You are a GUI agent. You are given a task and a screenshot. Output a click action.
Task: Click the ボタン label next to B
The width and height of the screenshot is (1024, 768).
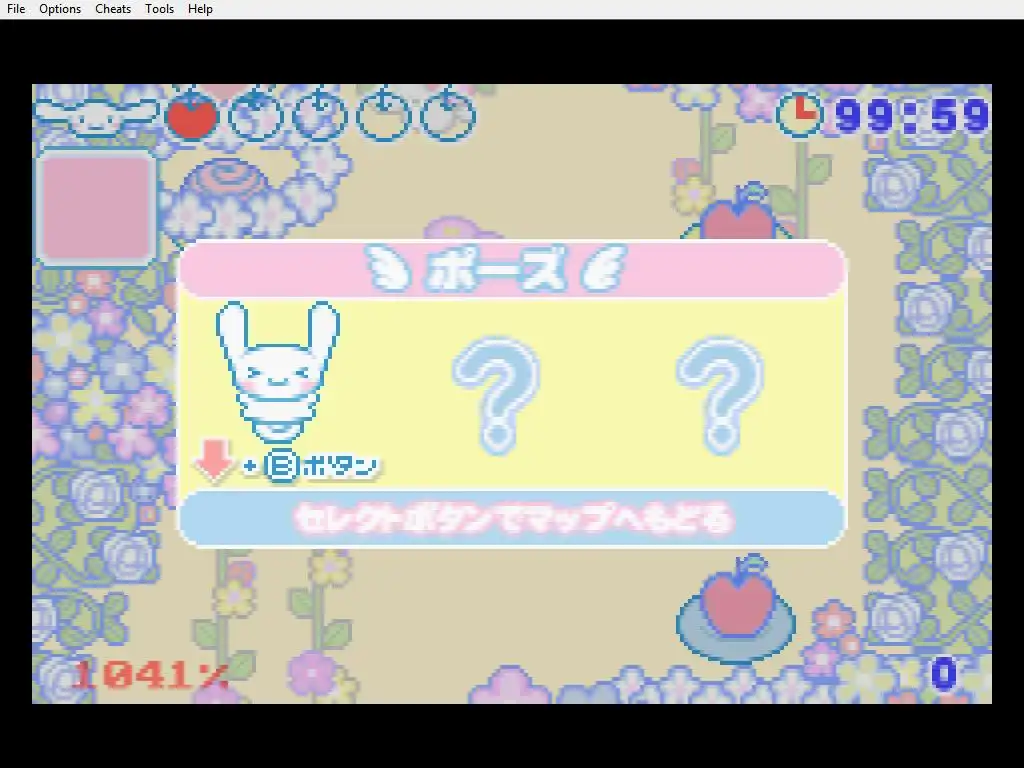(340, 466)
